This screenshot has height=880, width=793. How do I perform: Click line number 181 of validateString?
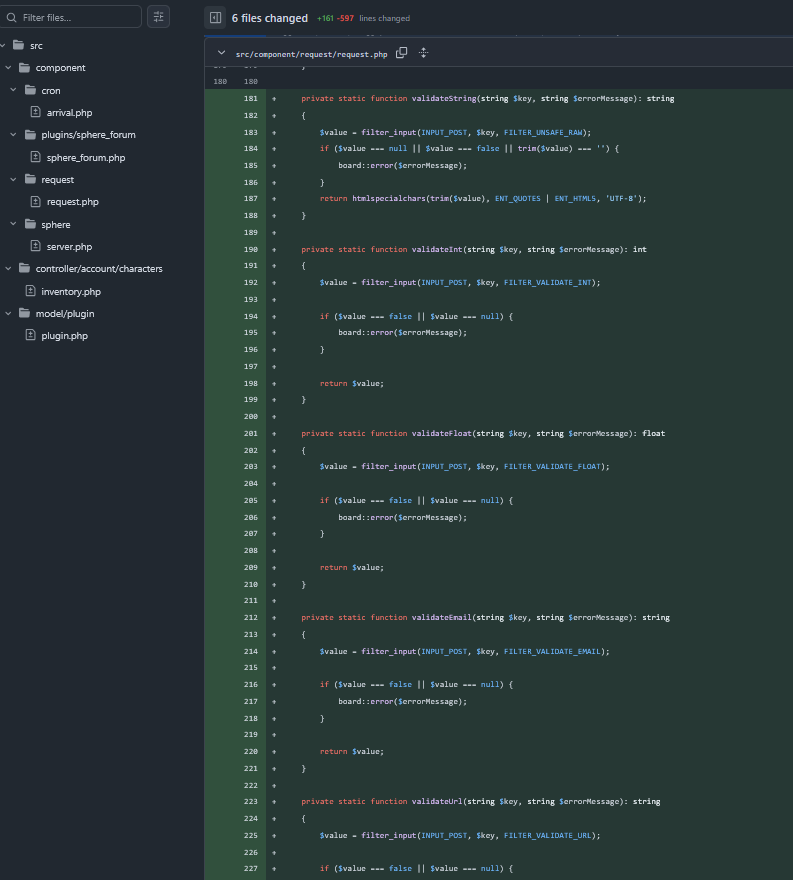tap(251, 98)
